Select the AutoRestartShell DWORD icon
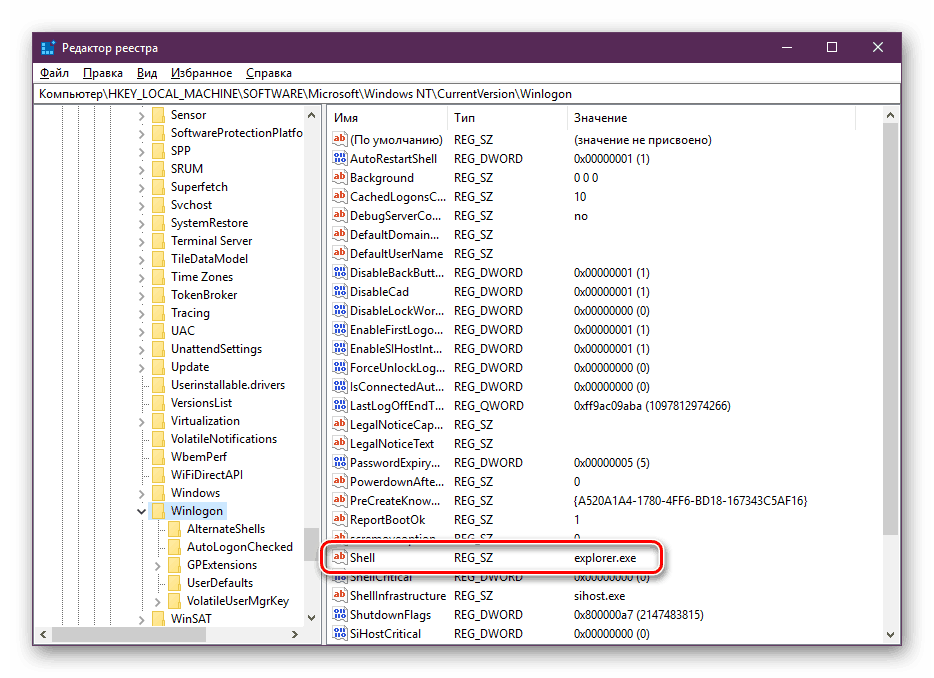 [340, 158]
